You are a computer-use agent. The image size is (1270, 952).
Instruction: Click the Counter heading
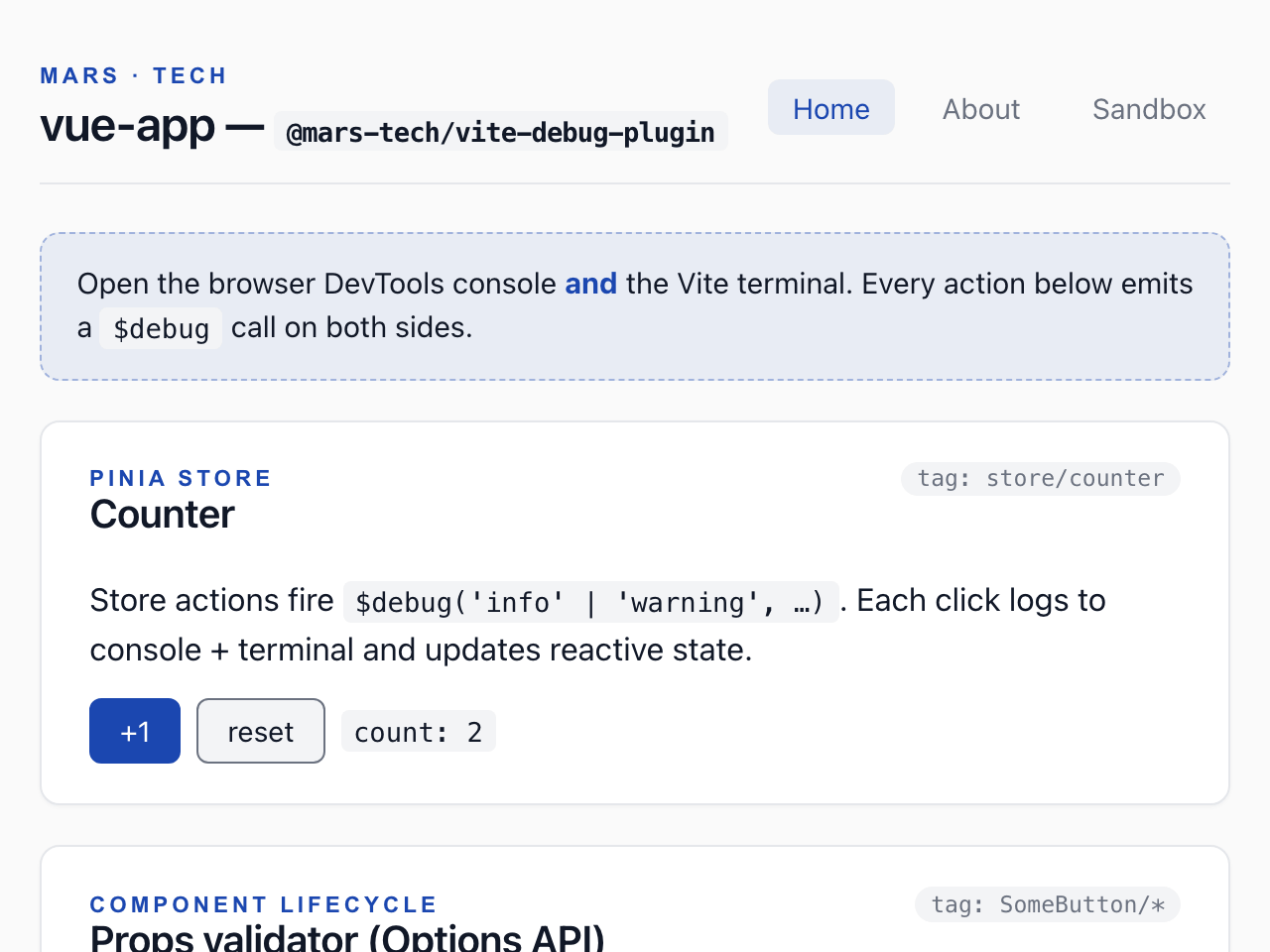pos(163,515)
